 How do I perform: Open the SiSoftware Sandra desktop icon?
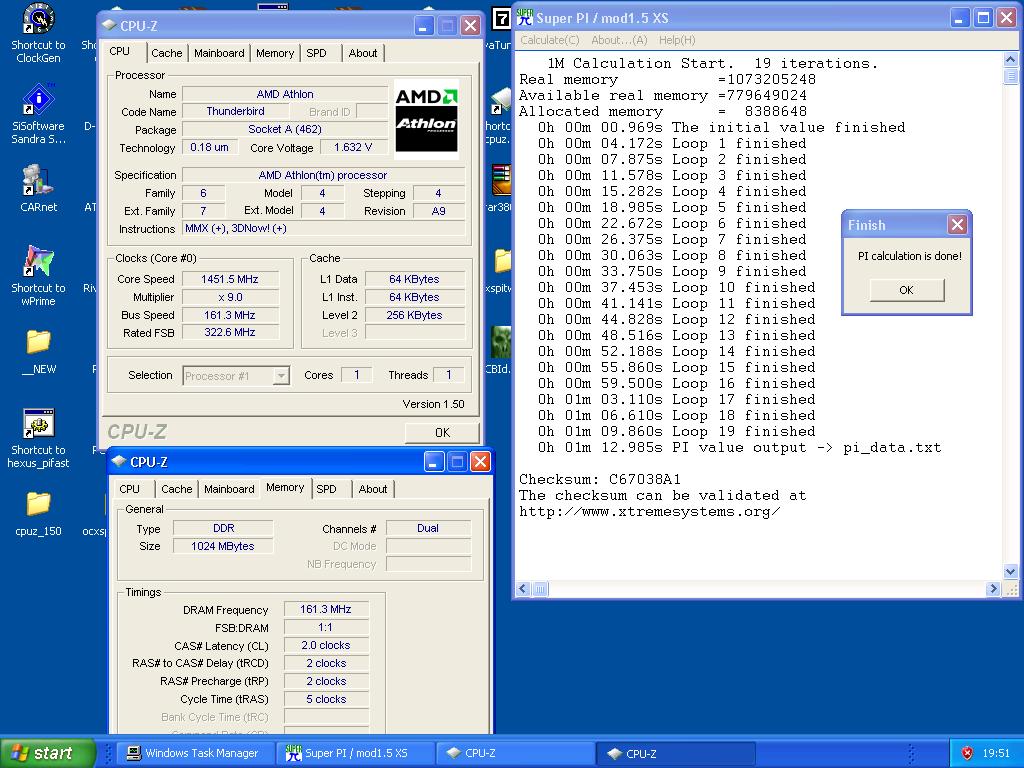[x=39, y=114]
